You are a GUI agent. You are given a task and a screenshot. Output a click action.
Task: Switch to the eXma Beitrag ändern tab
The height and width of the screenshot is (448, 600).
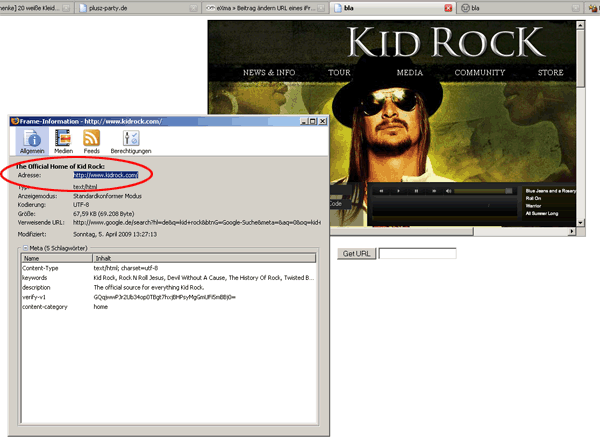266,8
